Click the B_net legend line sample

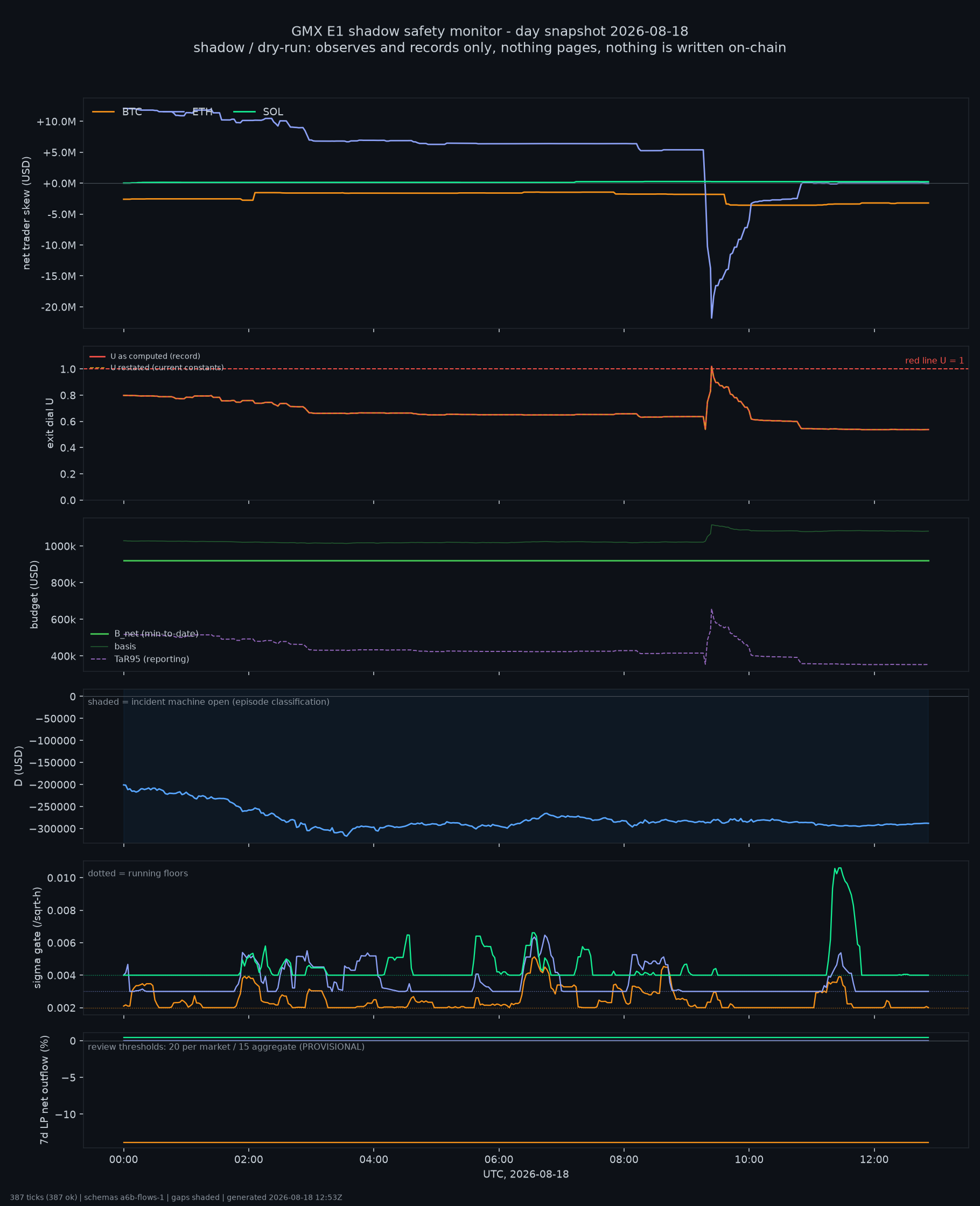[100, 634]
